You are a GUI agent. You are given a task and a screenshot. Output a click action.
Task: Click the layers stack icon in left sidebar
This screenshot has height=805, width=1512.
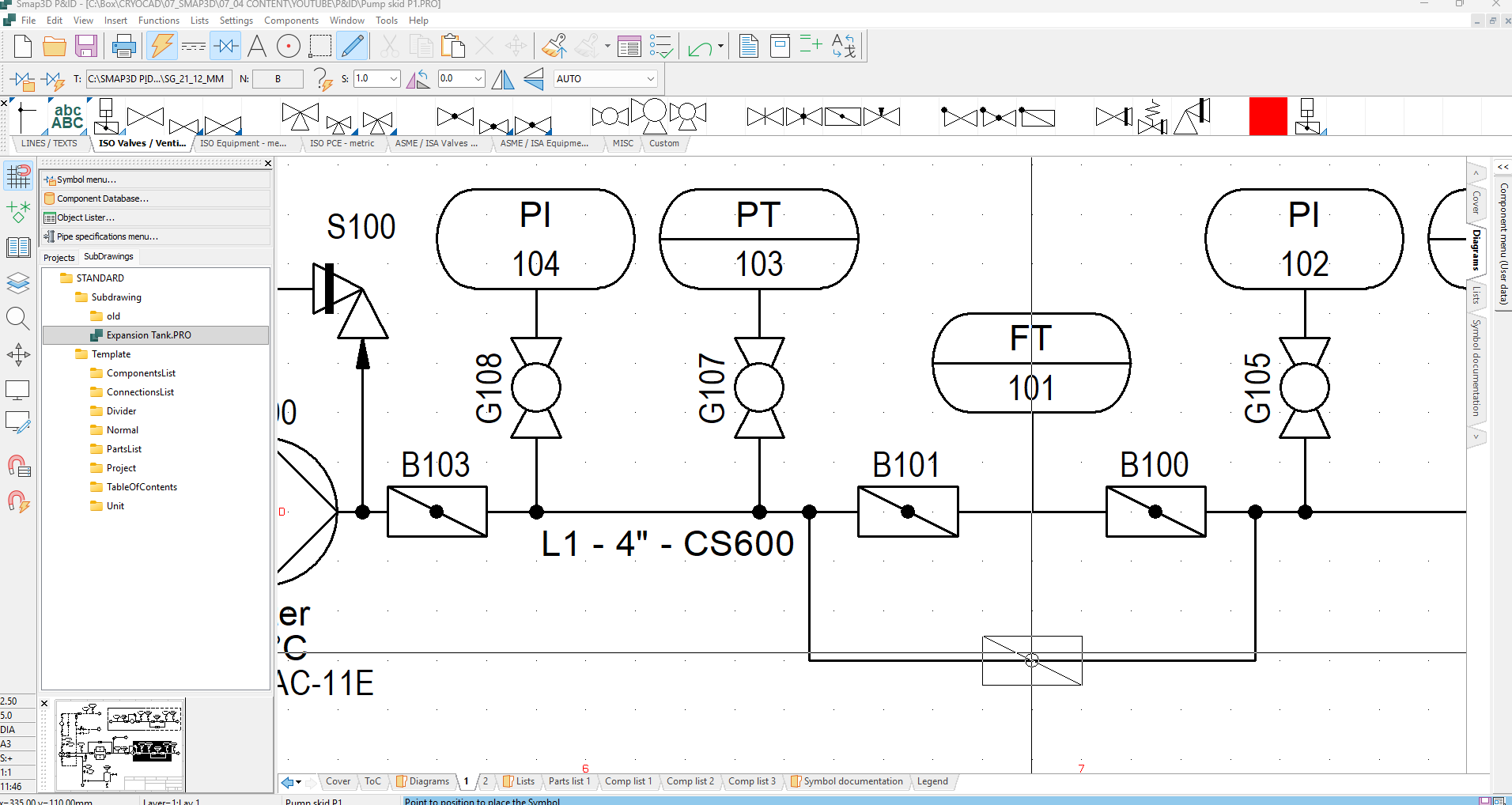tap(18, 282)
